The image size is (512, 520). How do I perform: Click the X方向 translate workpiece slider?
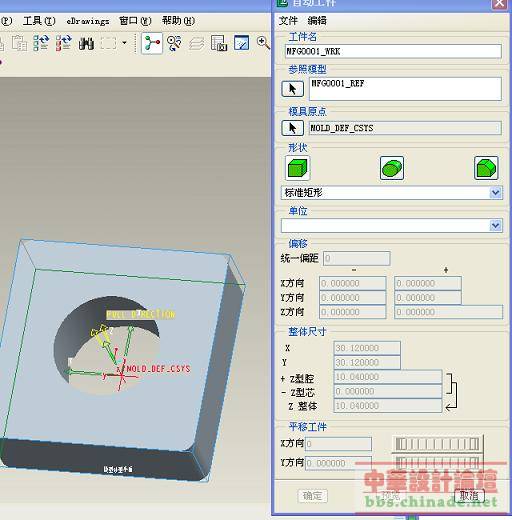tap(437, 444)
